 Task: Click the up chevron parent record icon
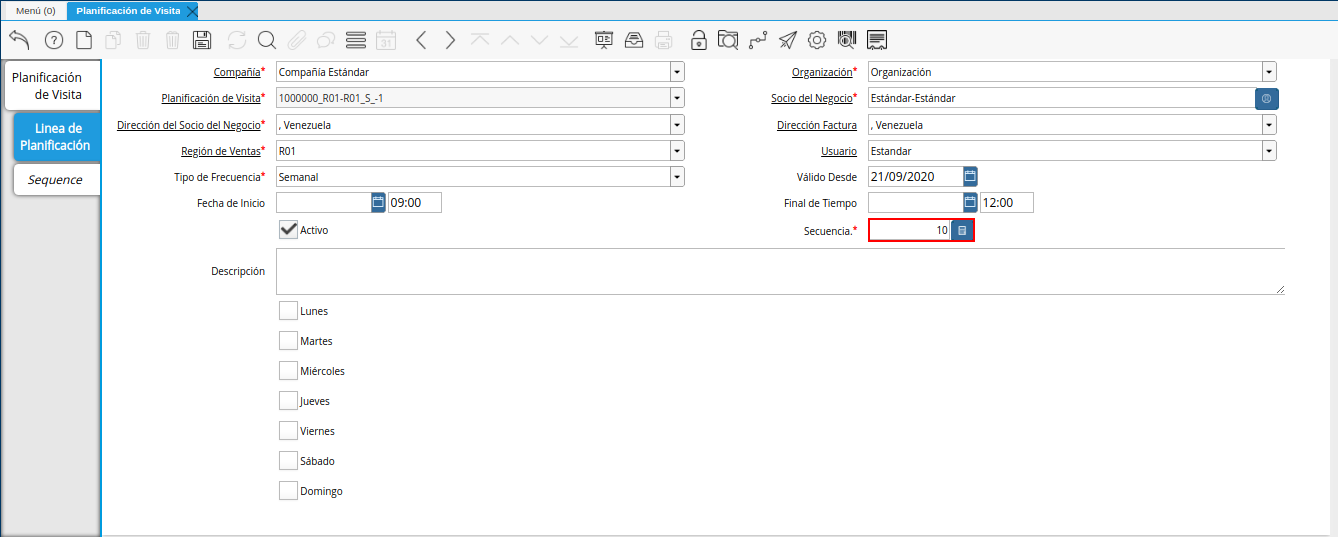(510, 40)
